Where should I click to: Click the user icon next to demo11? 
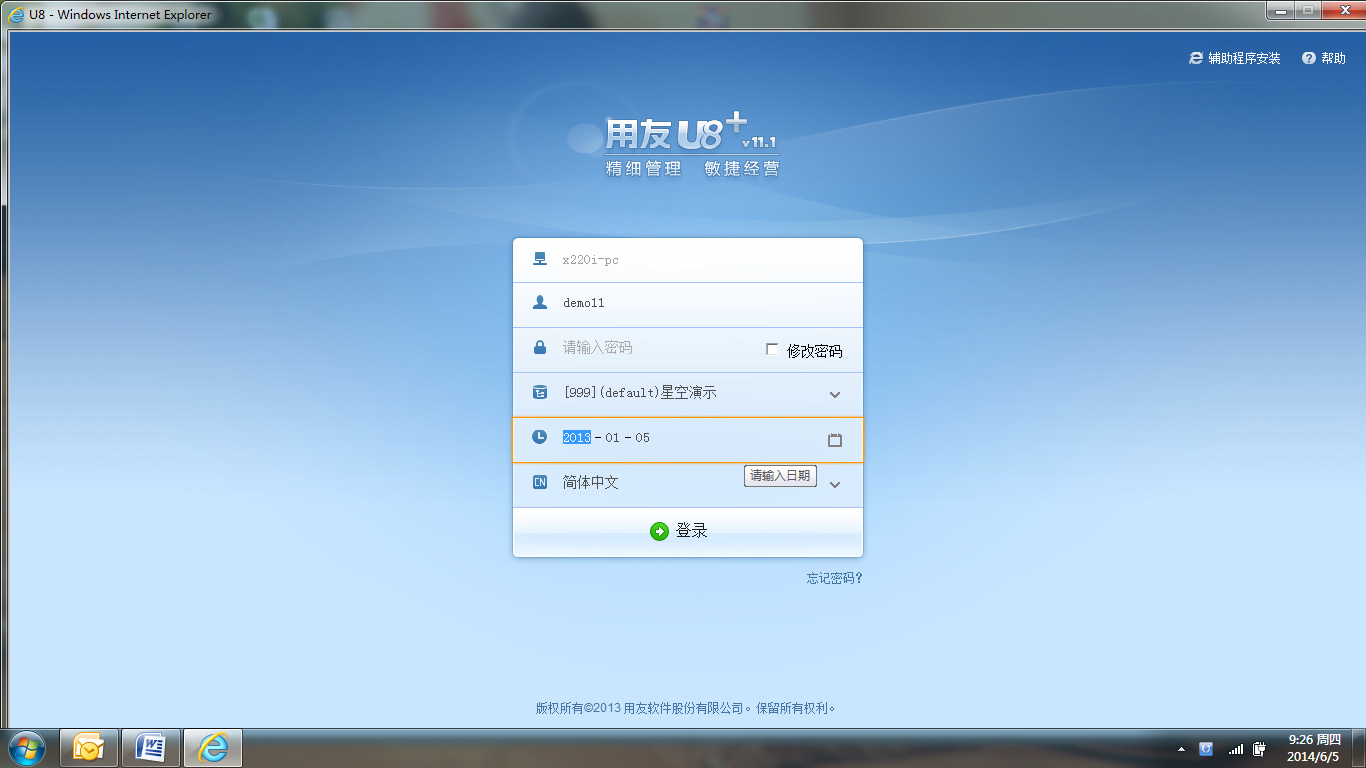[x=540, y=302]
